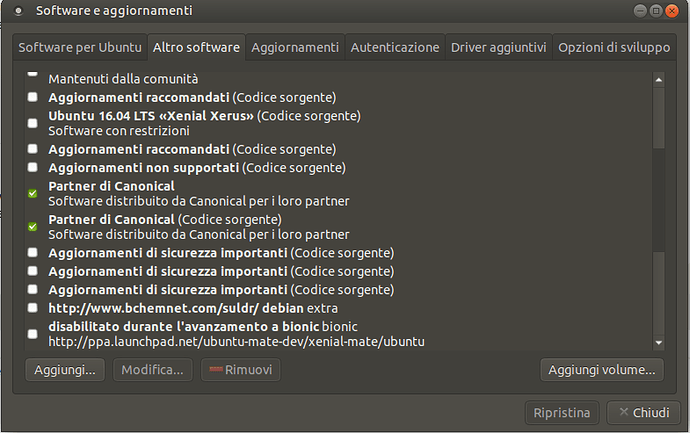Maximize the Software e aggiornamenti window
The image size is (690, 433).
(656, 11)
